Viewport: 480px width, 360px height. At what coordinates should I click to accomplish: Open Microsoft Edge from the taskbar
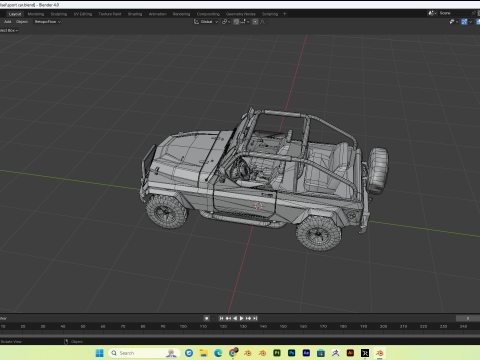218,353
